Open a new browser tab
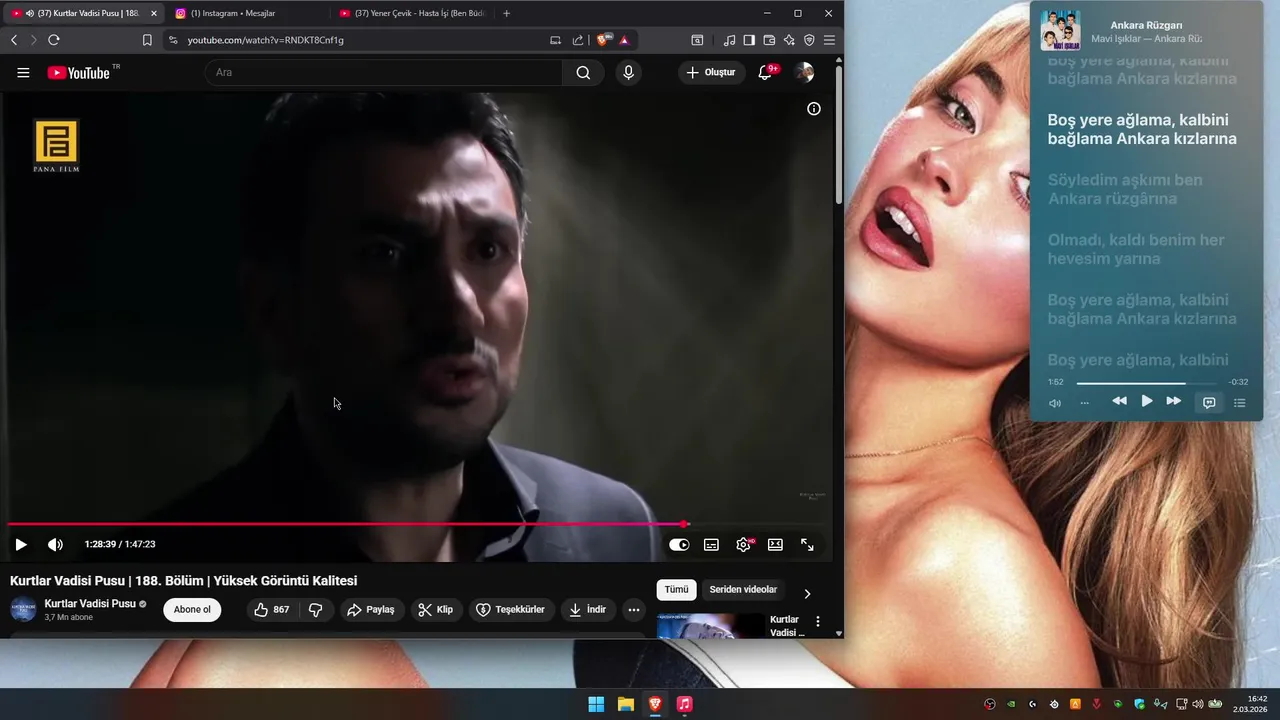 (x=506, y=13)
